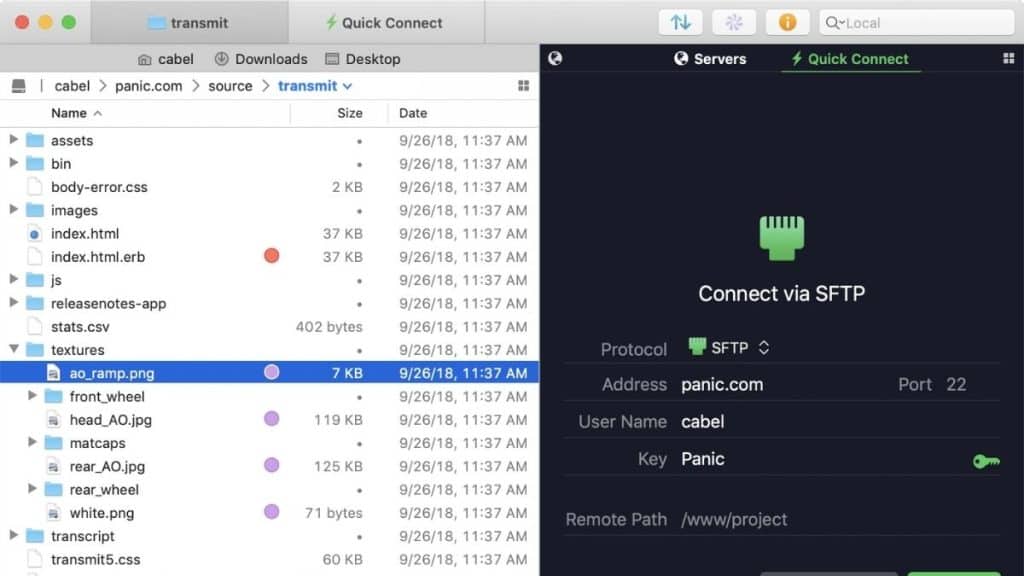Click the globe icon at the right pane's left edge
Viewport: 1024px width, 576px height.
556,59
